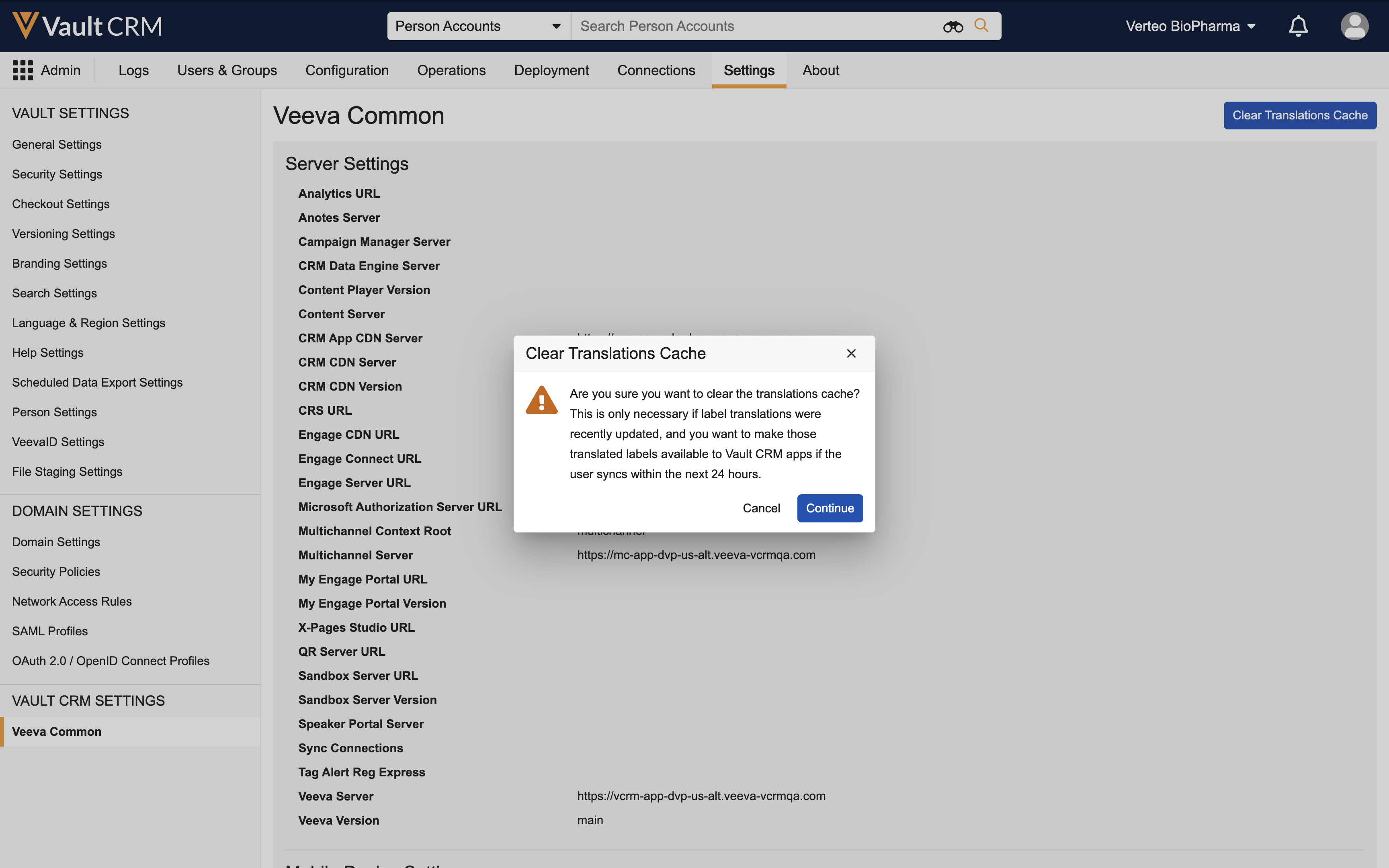Select the Veeva Common sidebar item
The width and height of the screenshot is (1389, 868).
click(57, 731)
